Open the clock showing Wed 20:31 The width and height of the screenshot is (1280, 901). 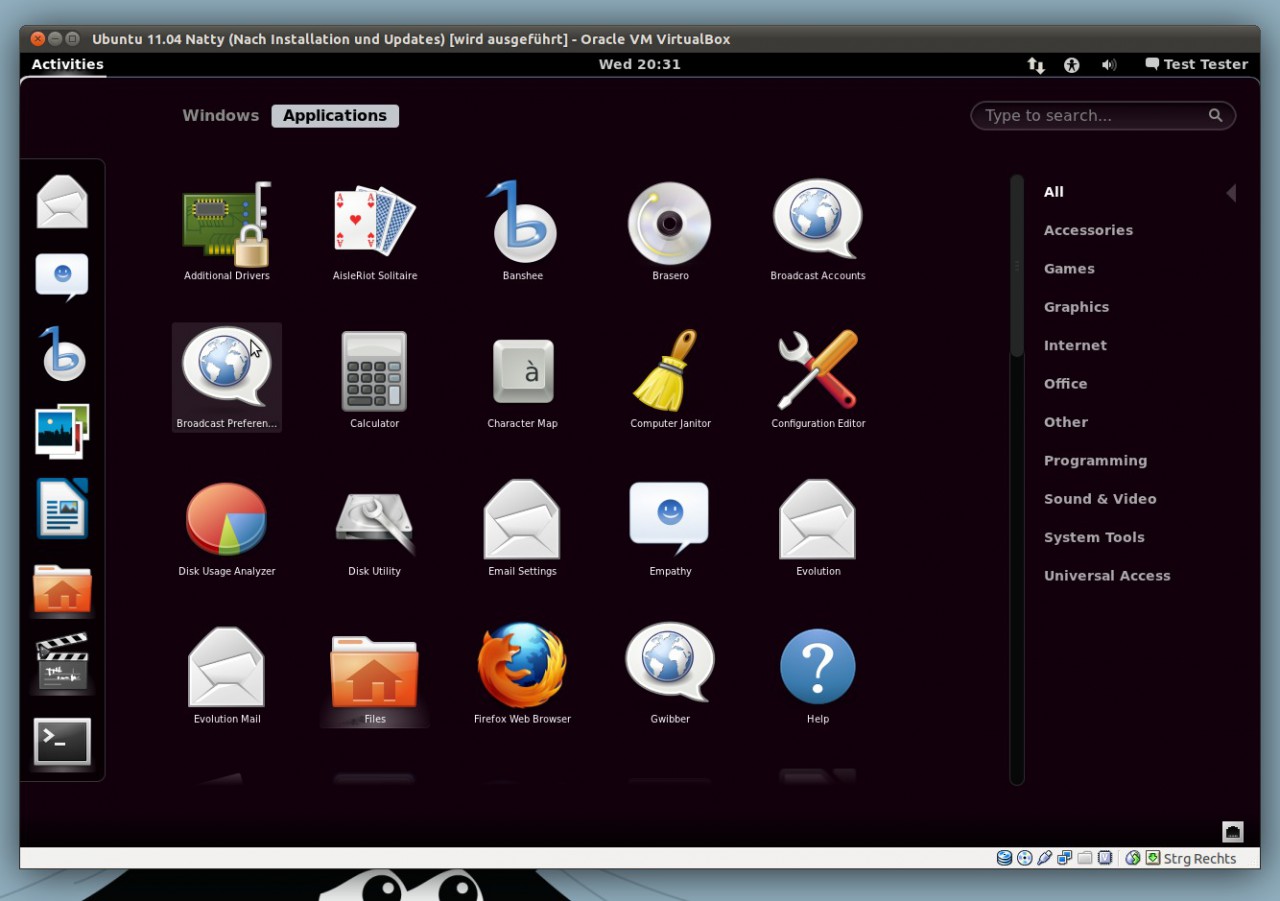[640, 64]
